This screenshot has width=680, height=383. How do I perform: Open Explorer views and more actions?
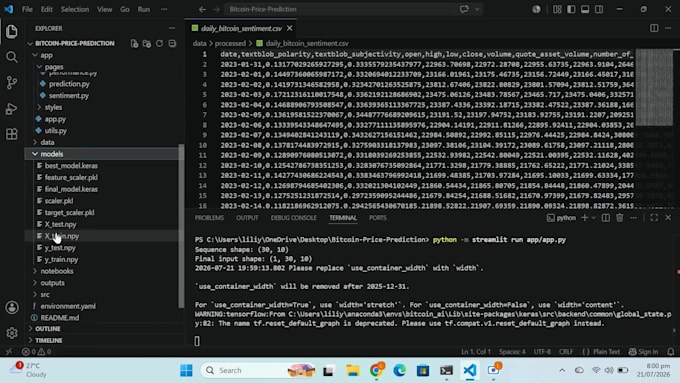coord(172,28)
